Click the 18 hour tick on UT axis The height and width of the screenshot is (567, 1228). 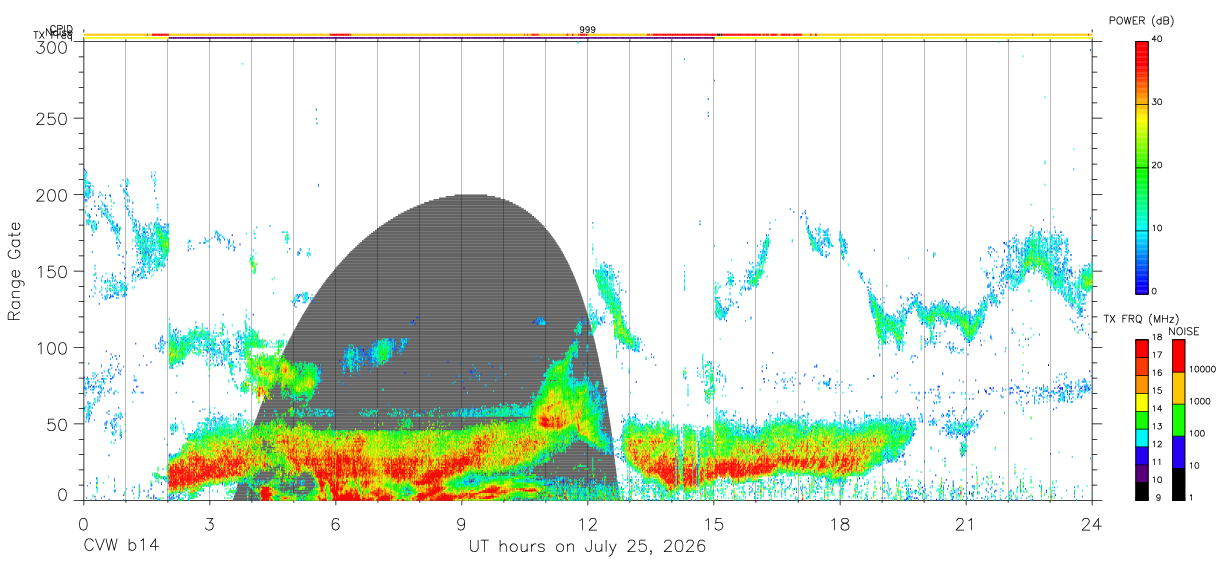click(840, 524)
